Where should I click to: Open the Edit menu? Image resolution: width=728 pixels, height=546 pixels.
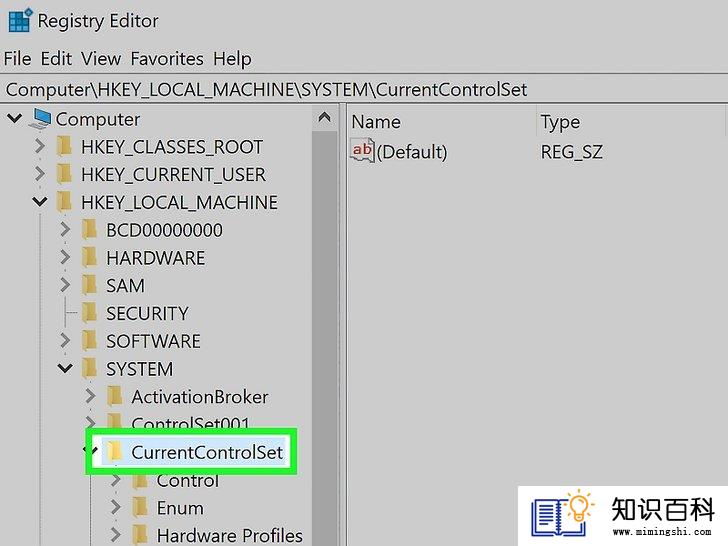56,59
